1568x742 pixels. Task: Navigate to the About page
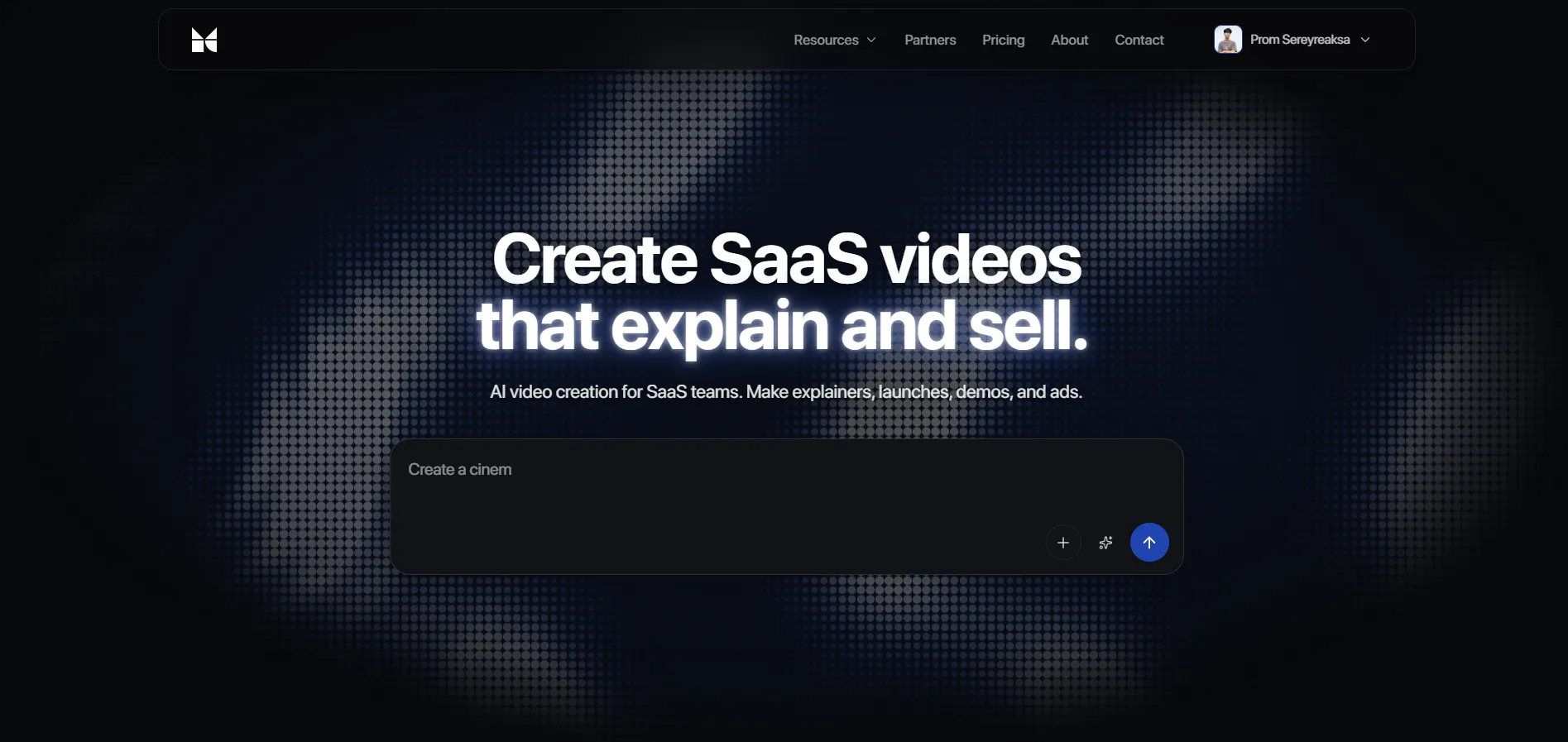pos(1069,40)
